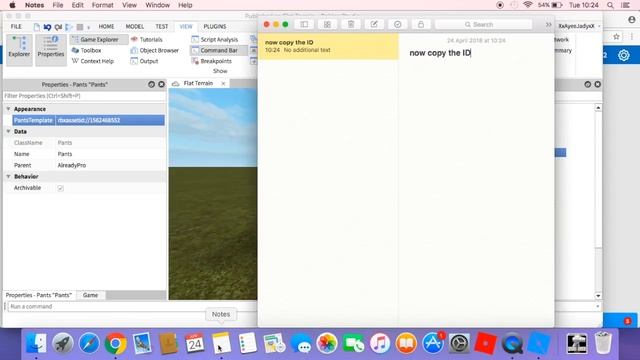Lock the note with padlock icon

click(x=421, y=24)
